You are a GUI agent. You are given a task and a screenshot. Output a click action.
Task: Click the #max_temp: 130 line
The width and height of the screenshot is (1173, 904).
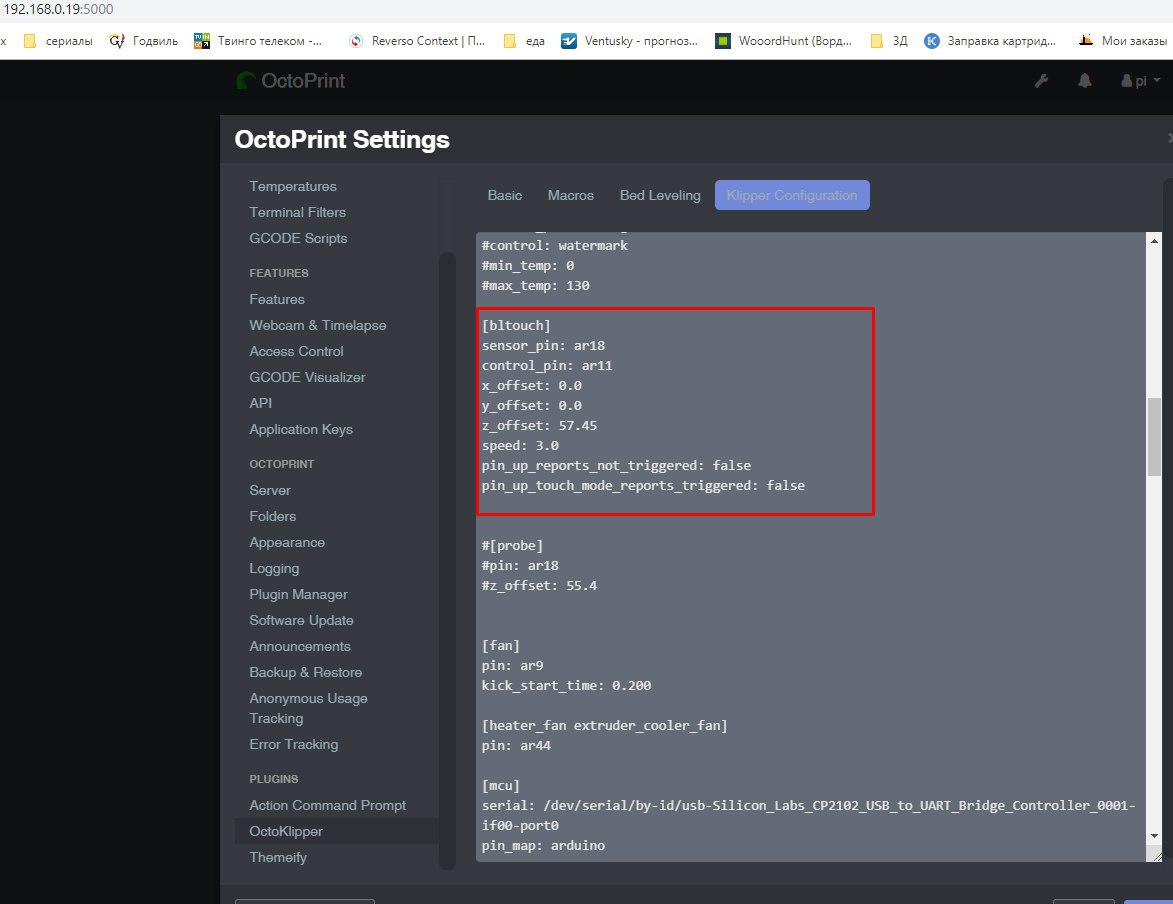pyautogui.click(x=536, y=286)
